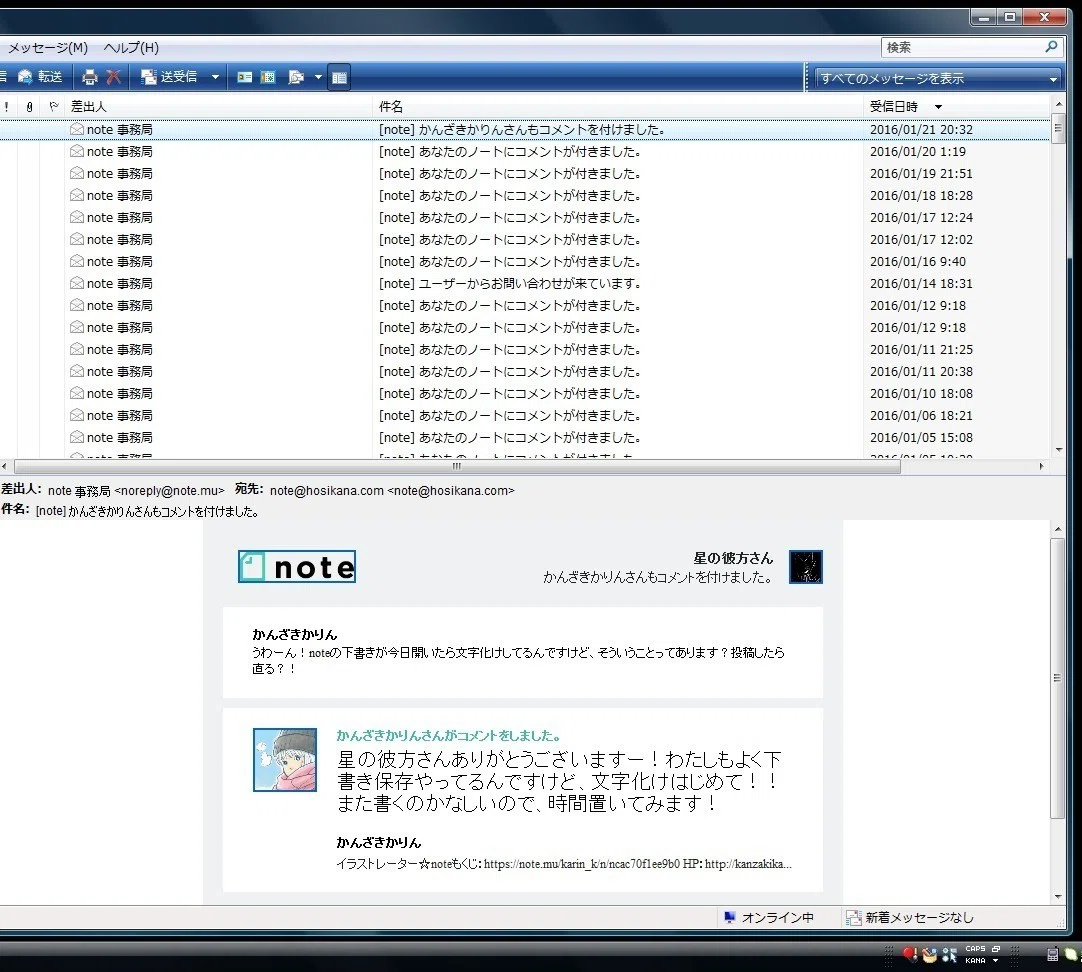Viewport: 1082px width, 972px height.
Task: Sort by 差出人 column header
Action: click(219, 107)
